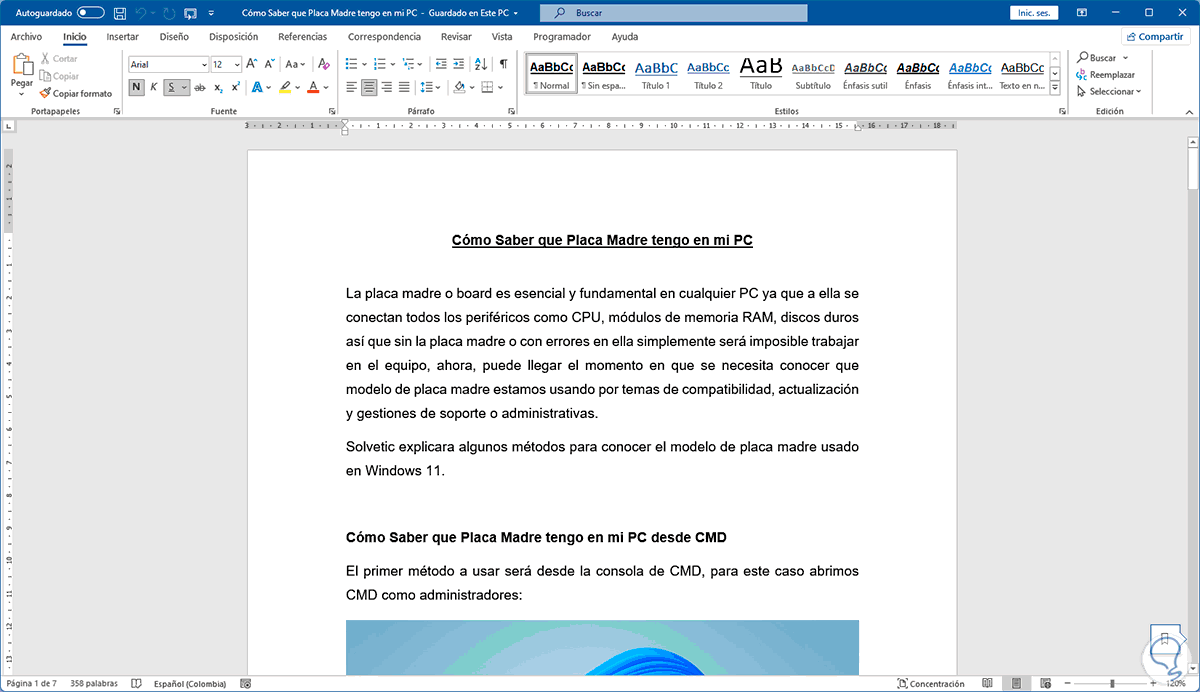The height and width of the screenshot is (692, 1200).
Task: Toggle strikethrough (ab) formatting
Action: click(x=200, y=88)
